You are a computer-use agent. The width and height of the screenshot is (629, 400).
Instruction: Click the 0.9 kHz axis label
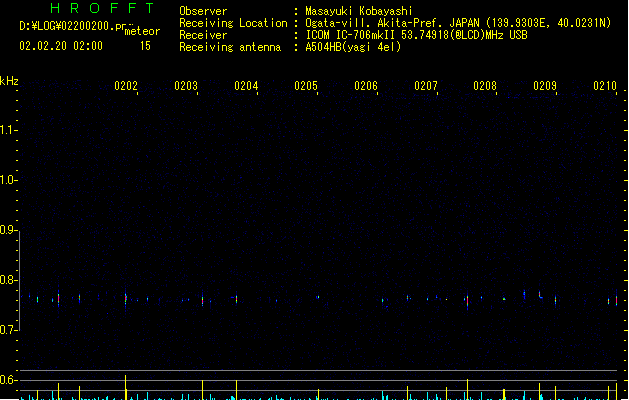coord(8,230)
